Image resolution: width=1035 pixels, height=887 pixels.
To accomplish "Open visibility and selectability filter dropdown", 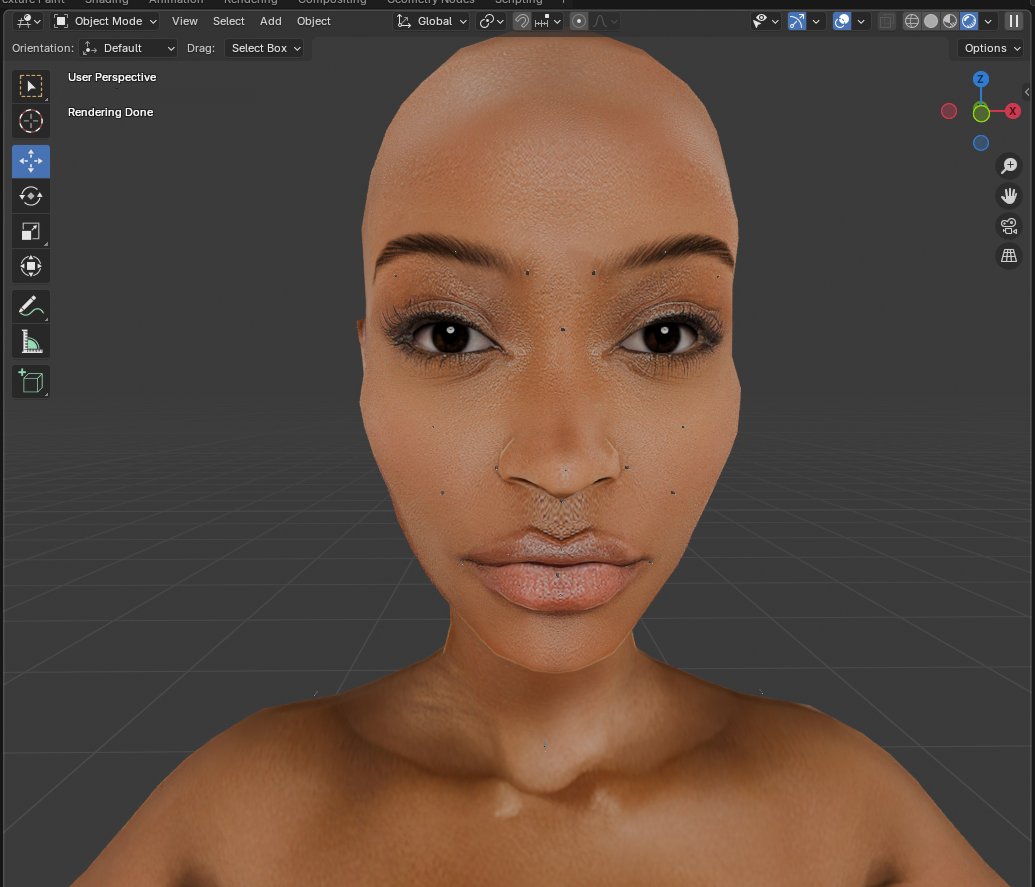I will (766, 21).
